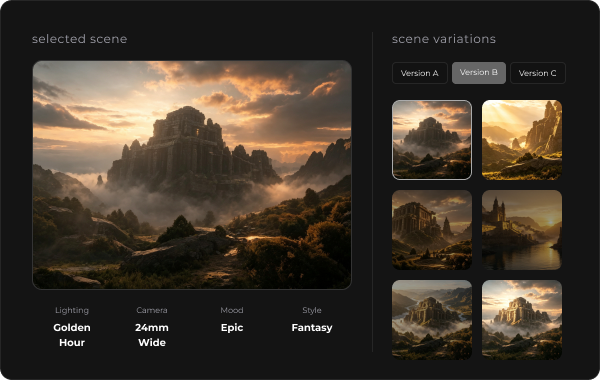Select the highlighted misty fortress thumbnail

click(x=432, y=140)
